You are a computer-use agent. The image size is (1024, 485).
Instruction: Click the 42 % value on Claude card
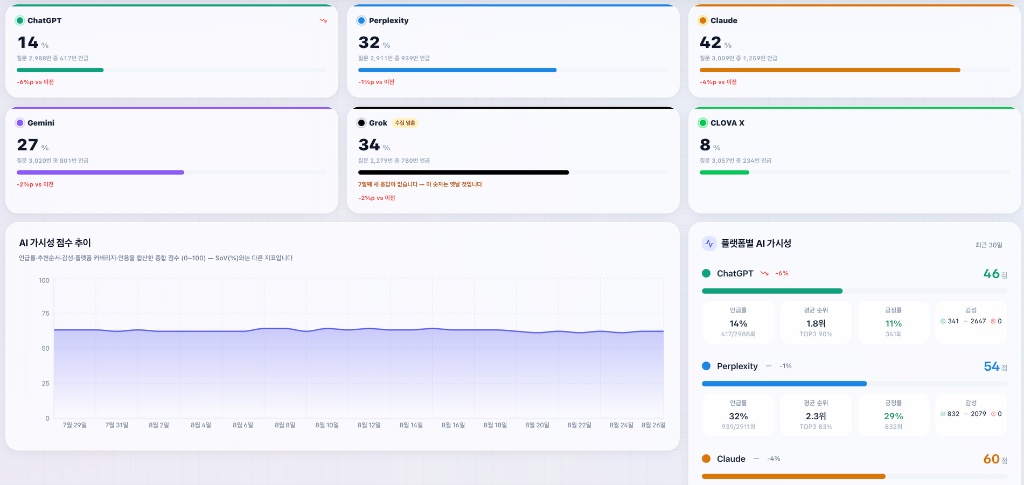click(715, 43)
